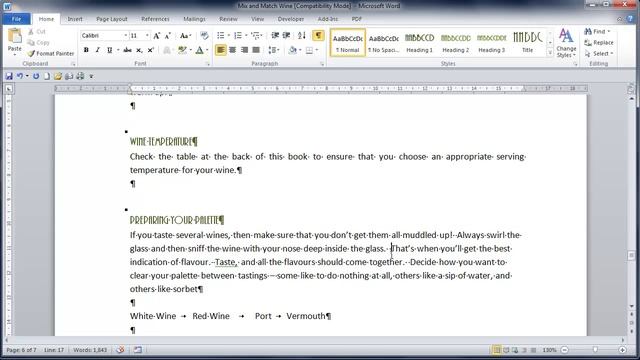Switch to the Page Layout tab
This screenshot has width=640, height=360.
112,19
